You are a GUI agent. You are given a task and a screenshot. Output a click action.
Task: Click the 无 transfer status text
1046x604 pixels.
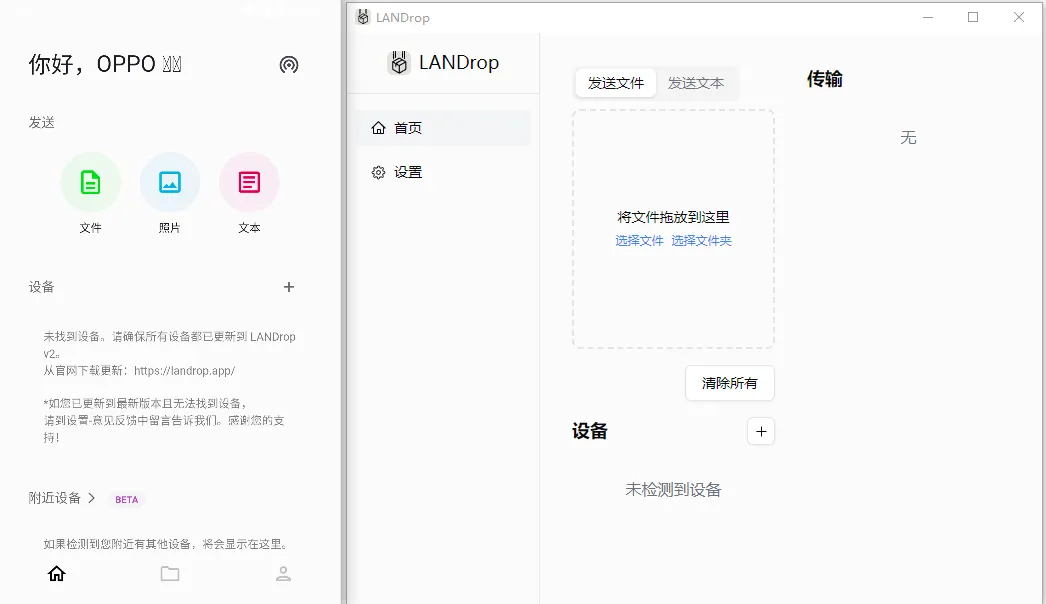coord(908,138)
